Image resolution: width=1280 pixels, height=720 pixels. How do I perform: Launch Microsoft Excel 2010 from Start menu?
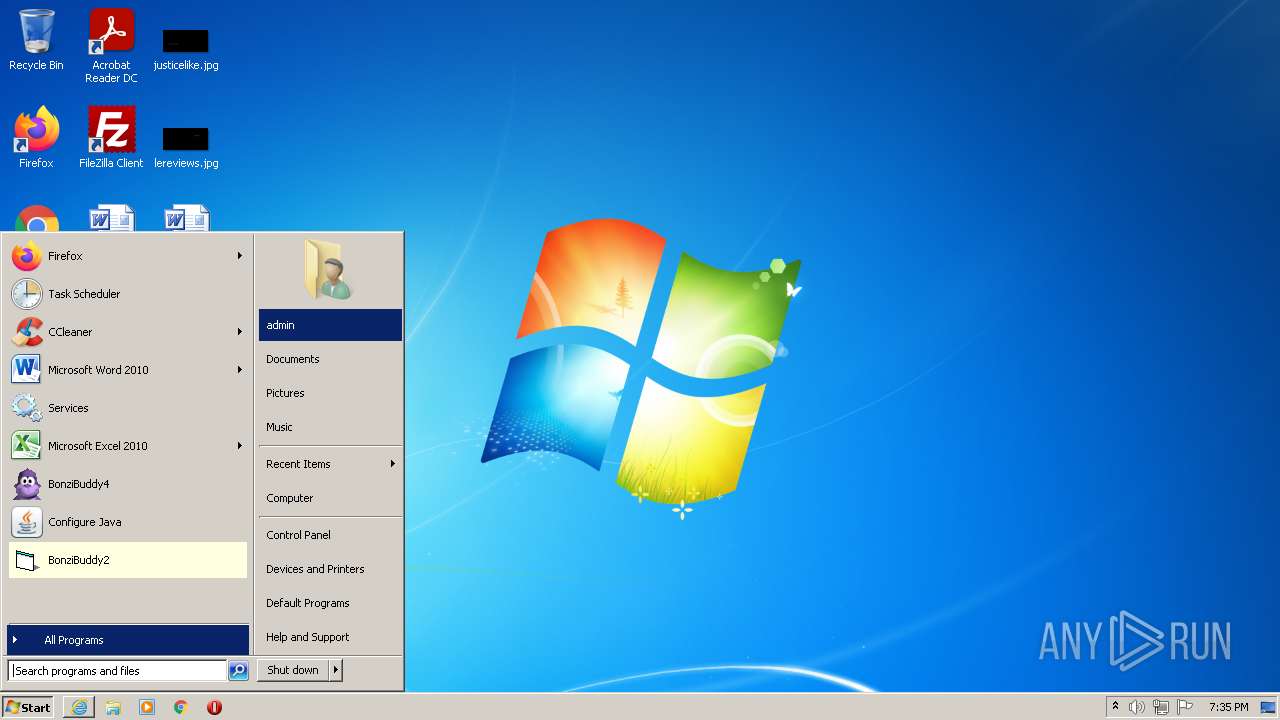point(128,446)
